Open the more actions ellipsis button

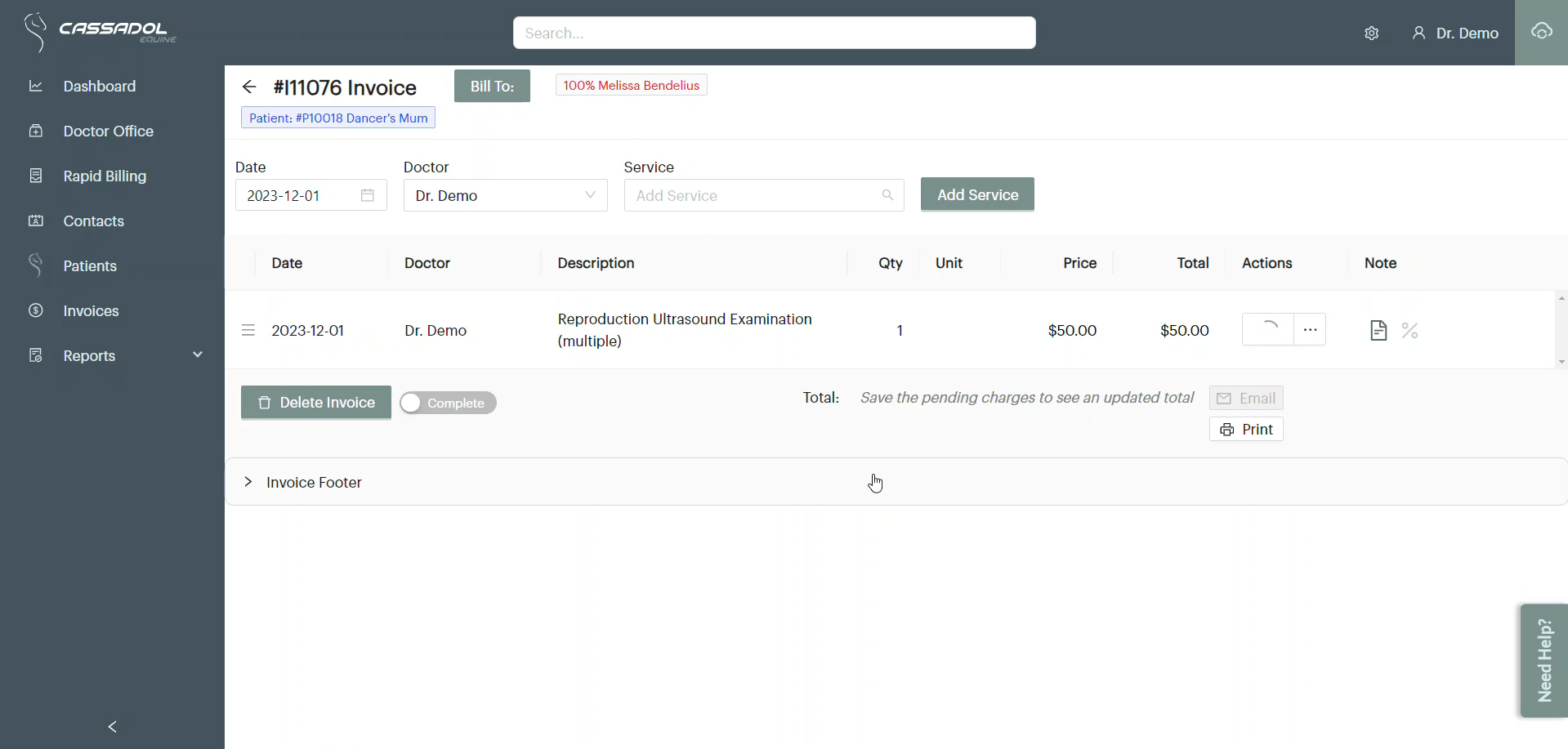click(x=1310, y=330)
